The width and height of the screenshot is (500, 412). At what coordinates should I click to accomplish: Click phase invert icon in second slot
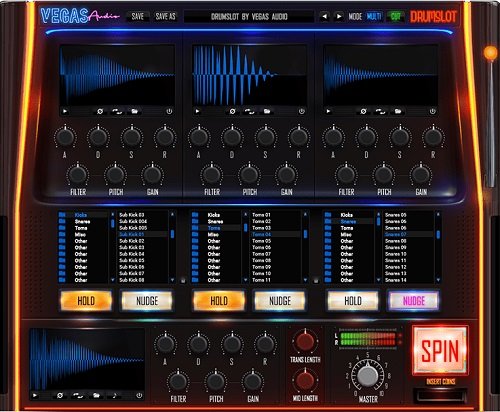click(232, 111)
